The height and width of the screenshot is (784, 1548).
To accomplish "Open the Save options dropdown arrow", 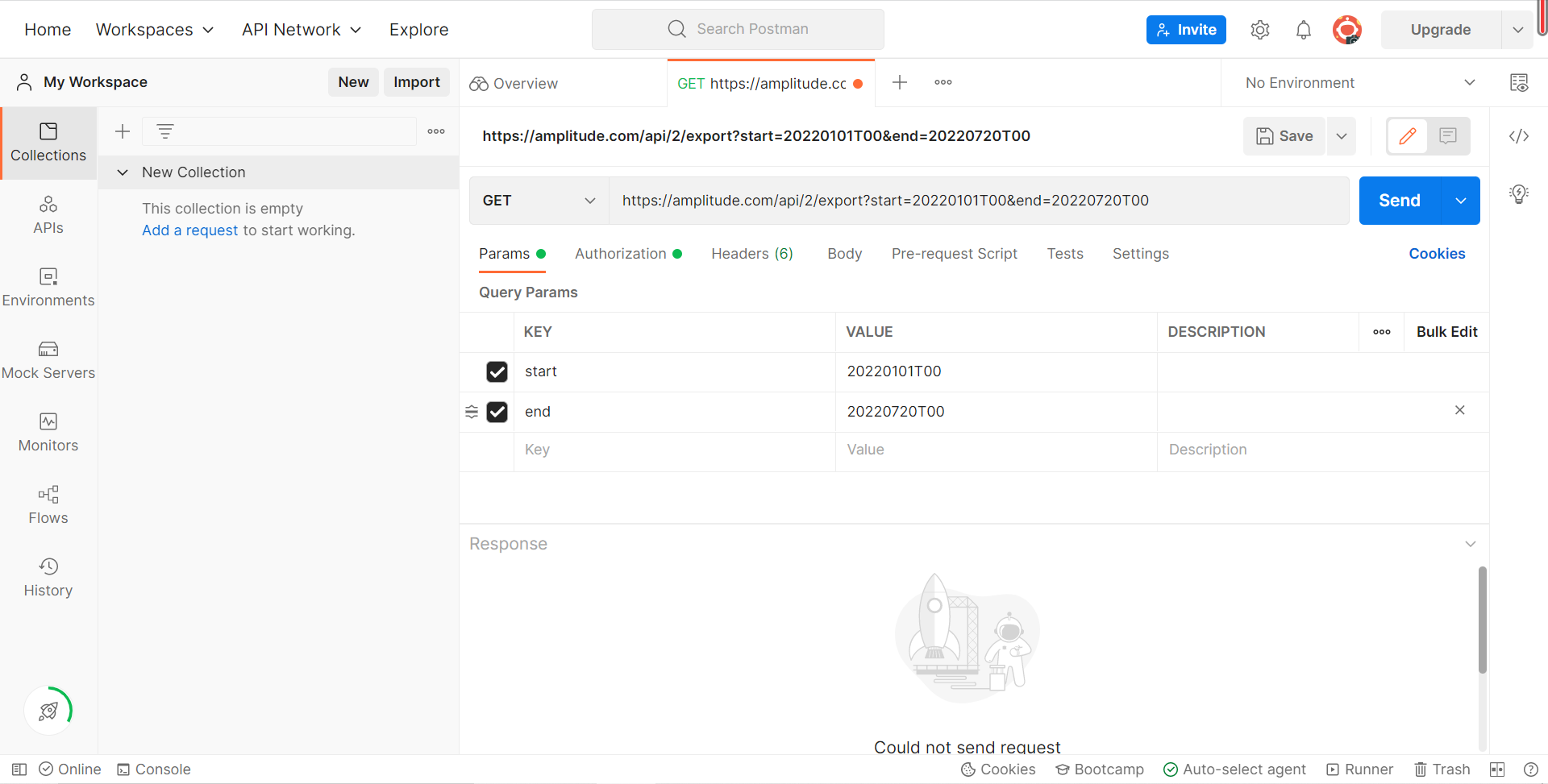I will tap(1342, 136).
